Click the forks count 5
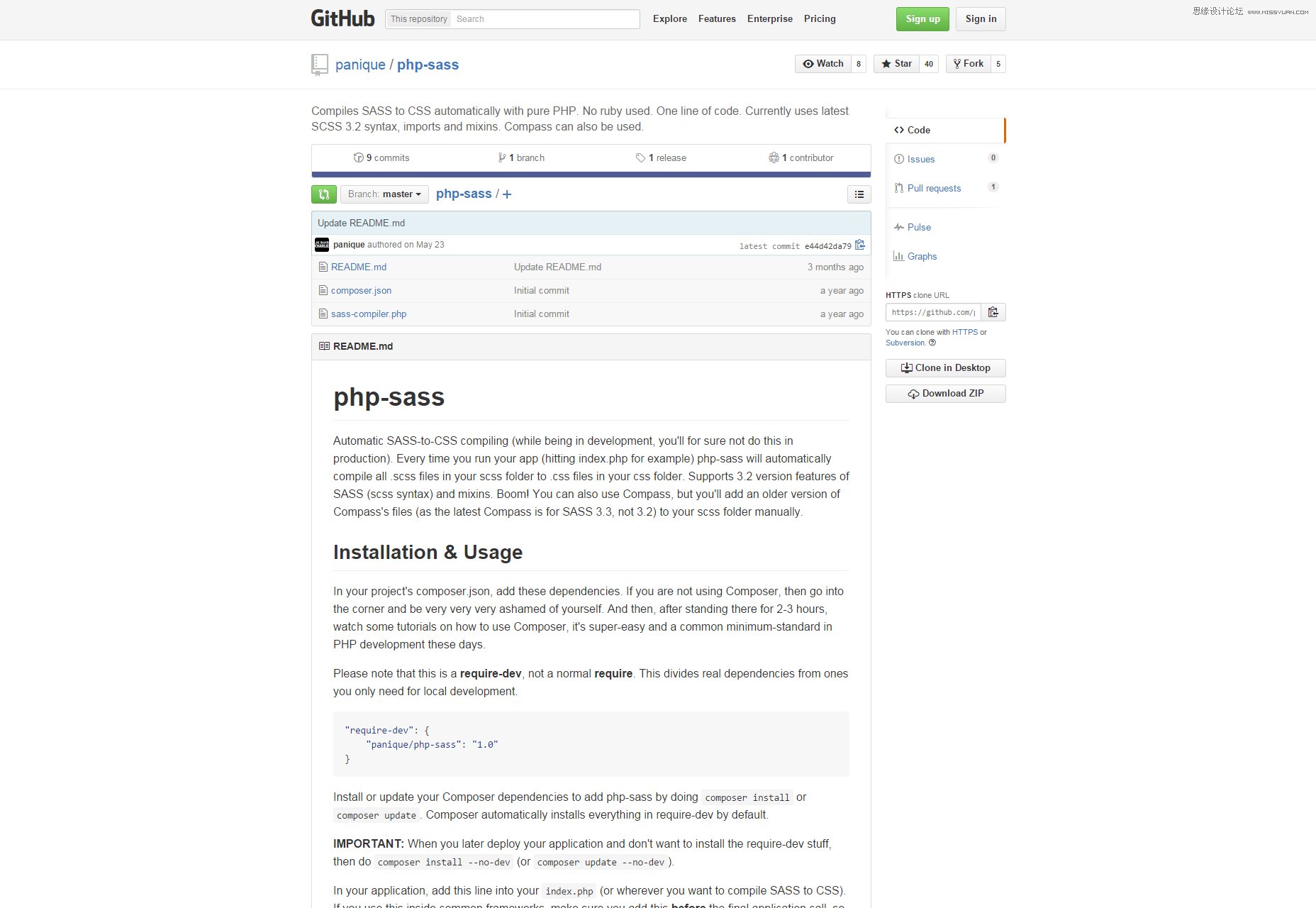 (998, 64)
